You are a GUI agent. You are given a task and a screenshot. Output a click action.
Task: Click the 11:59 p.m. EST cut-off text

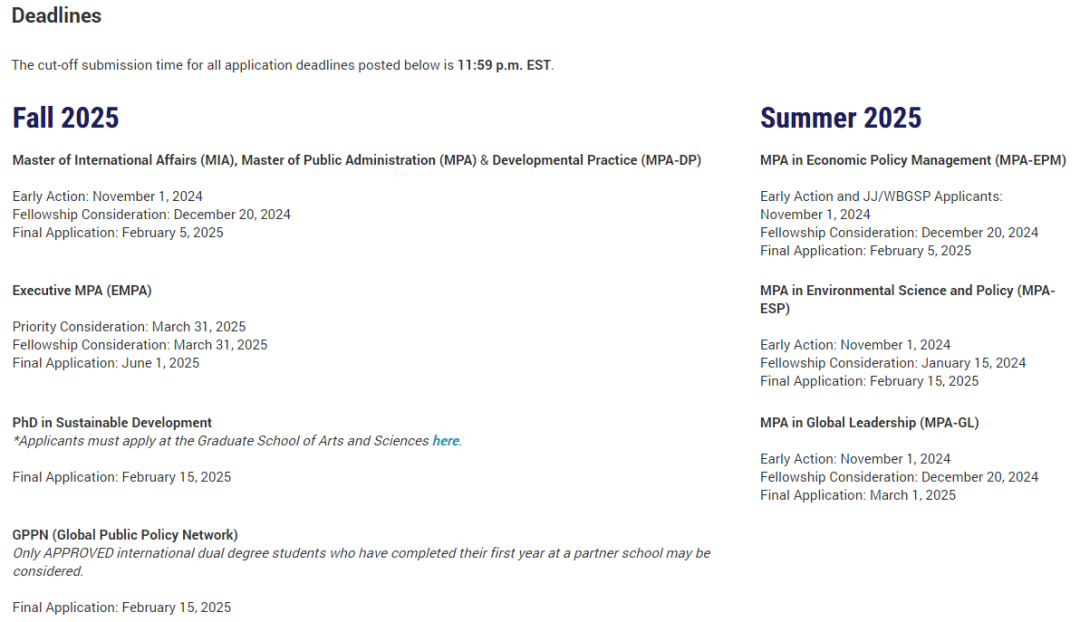[504, 65]
